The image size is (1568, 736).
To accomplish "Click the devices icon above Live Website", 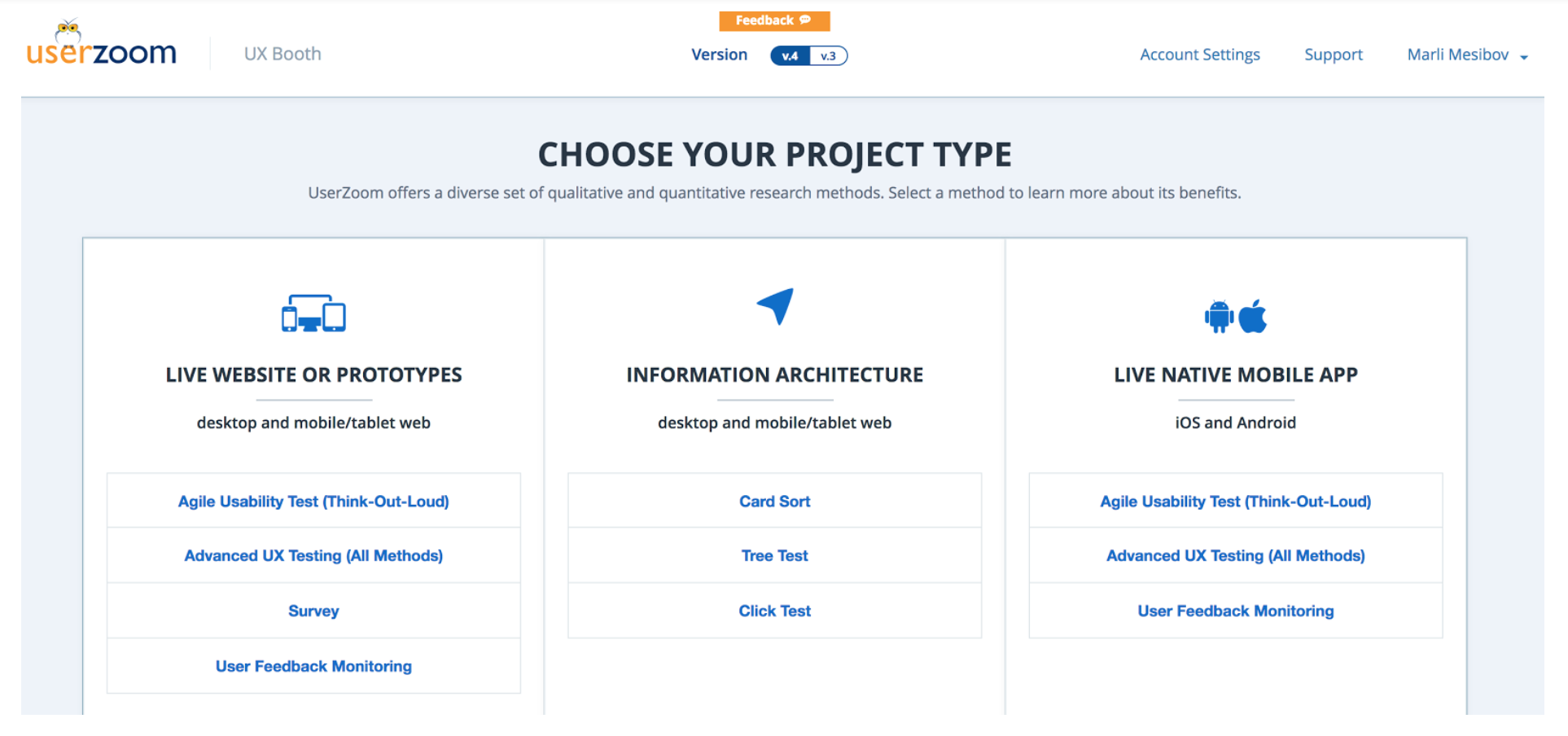I will [x=313, y=313].
